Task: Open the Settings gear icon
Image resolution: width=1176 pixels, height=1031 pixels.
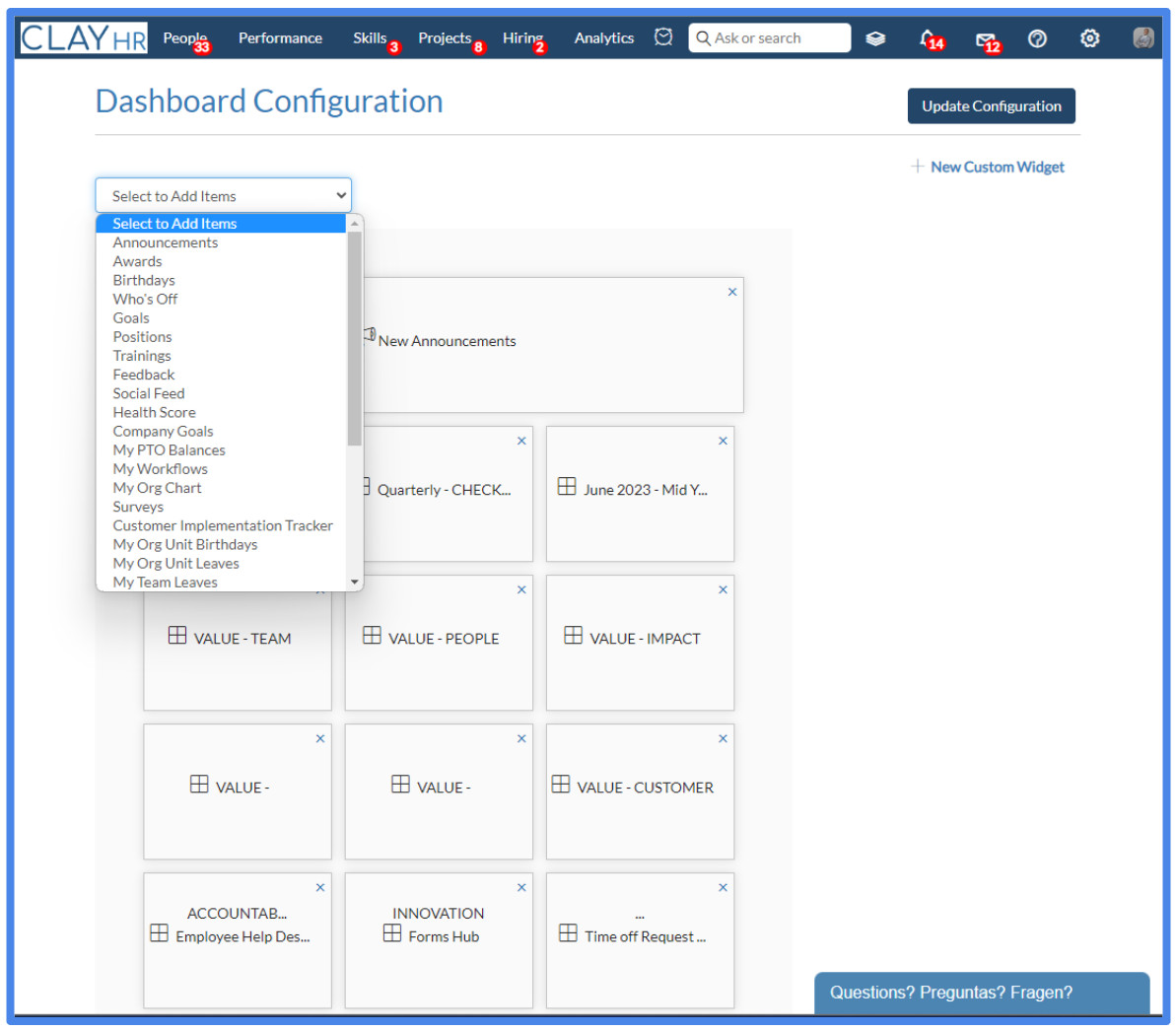Action: coord(1089,37)
